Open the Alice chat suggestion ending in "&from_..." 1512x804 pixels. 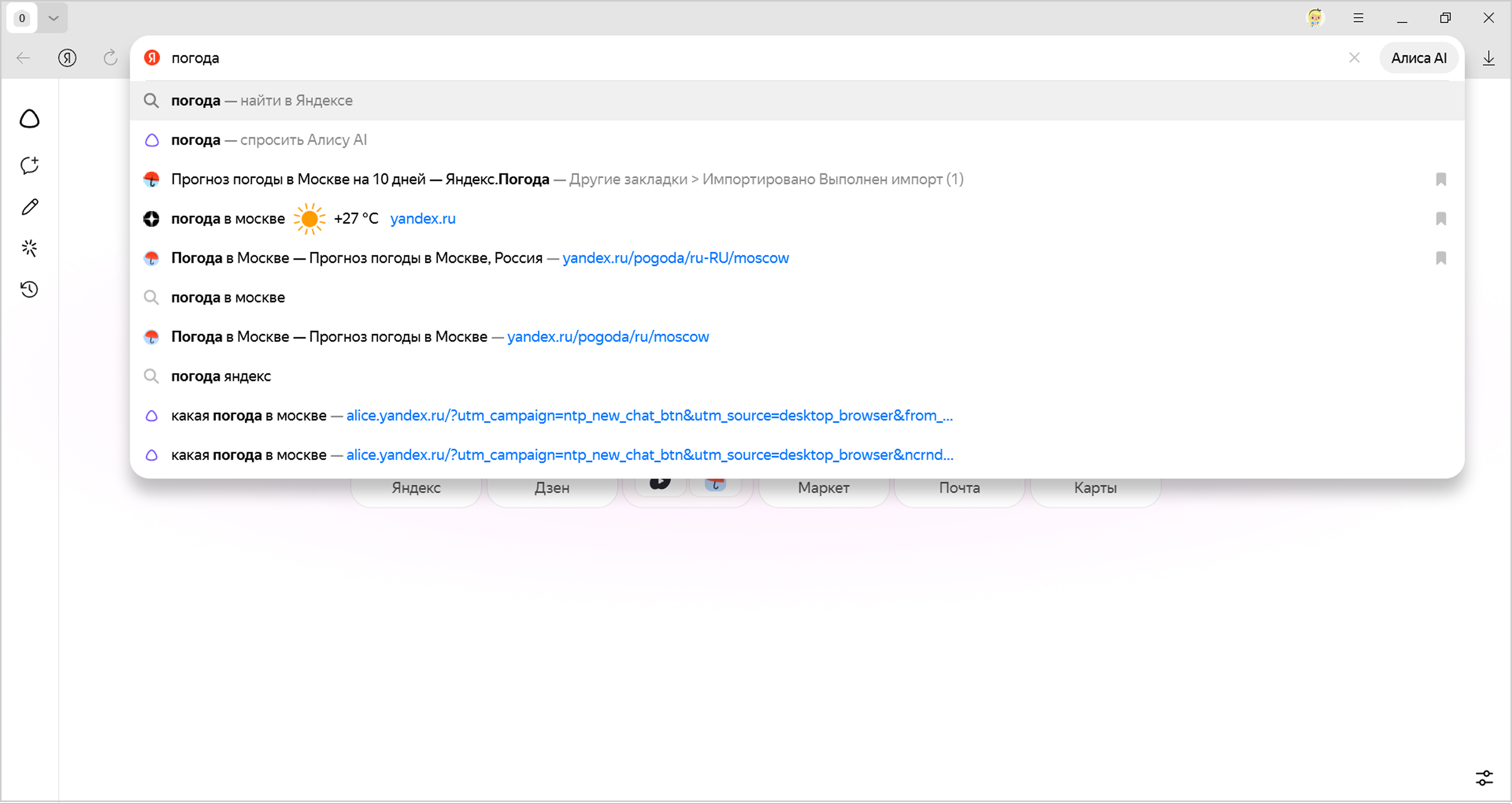797,415
